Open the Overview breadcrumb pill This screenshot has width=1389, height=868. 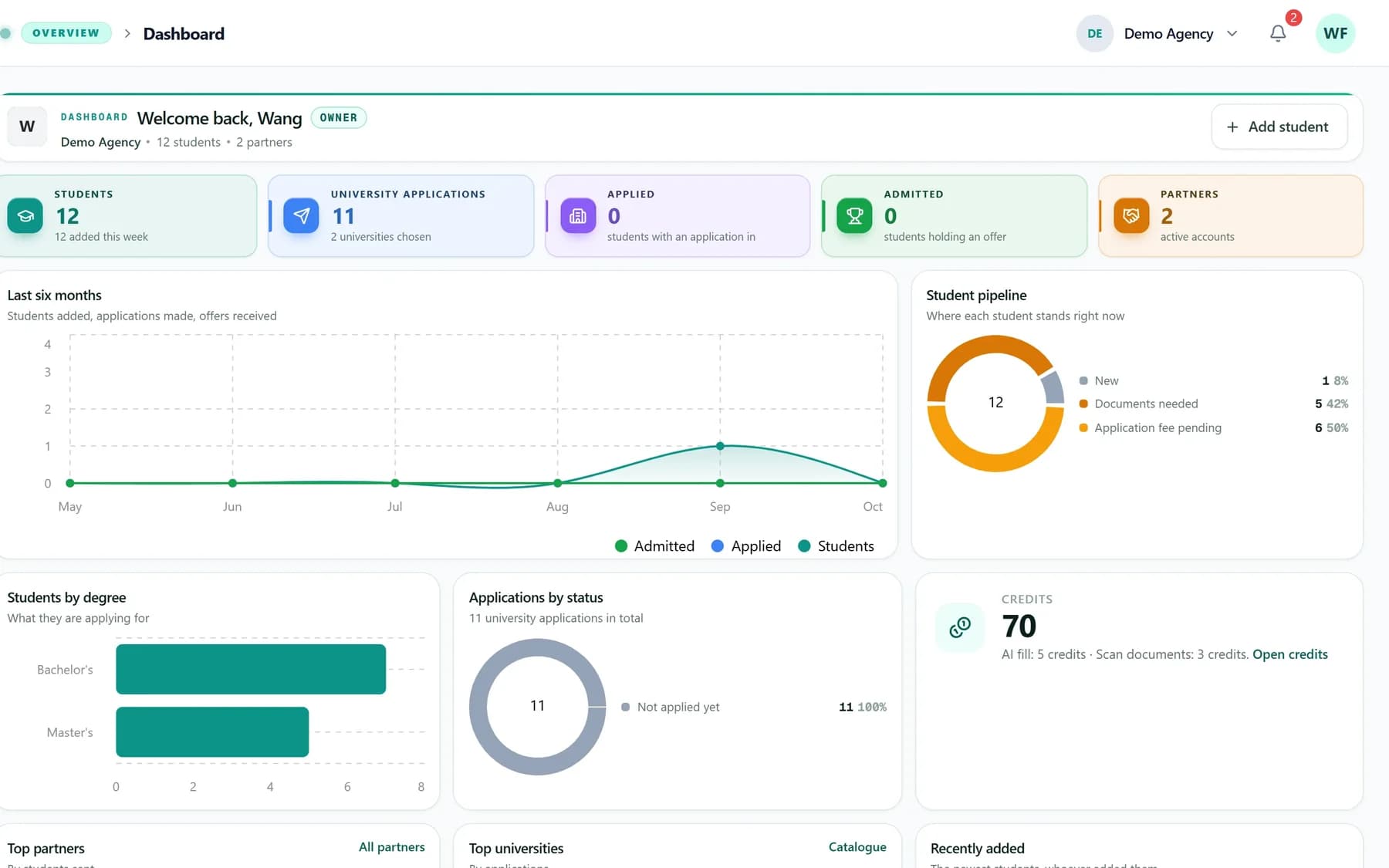tap(66, 33)
